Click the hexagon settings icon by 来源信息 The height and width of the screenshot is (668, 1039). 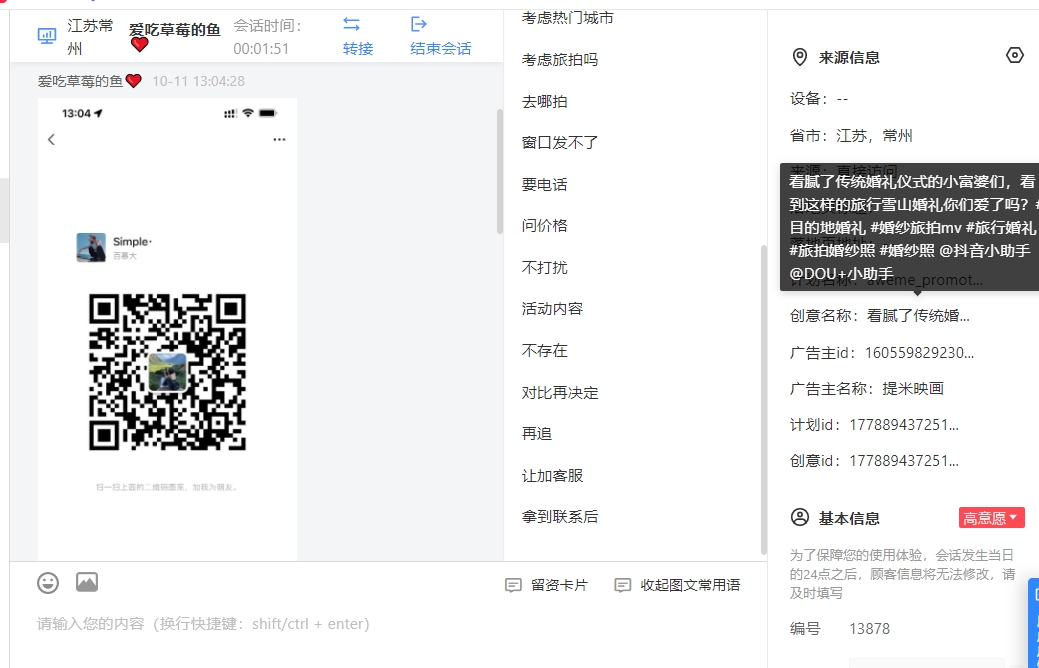tap(1014, 55)
